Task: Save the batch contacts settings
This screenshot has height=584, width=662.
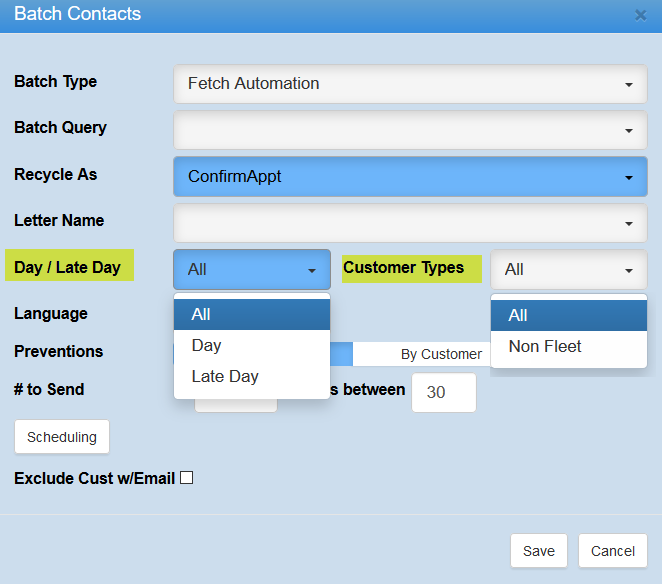Action: click(539, 551)
